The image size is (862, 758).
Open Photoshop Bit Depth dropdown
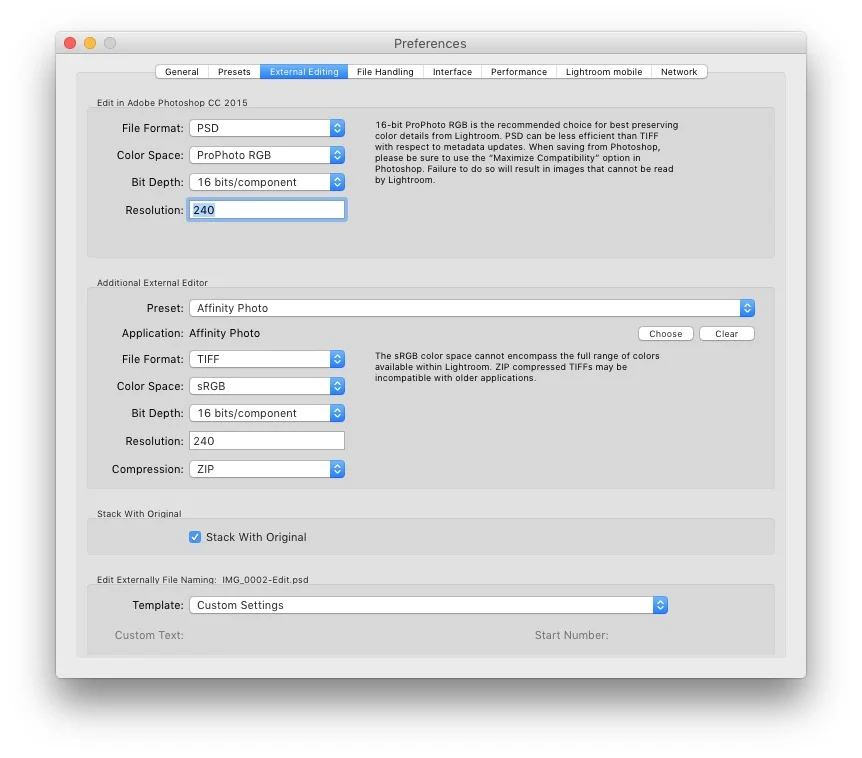[267, 182]
